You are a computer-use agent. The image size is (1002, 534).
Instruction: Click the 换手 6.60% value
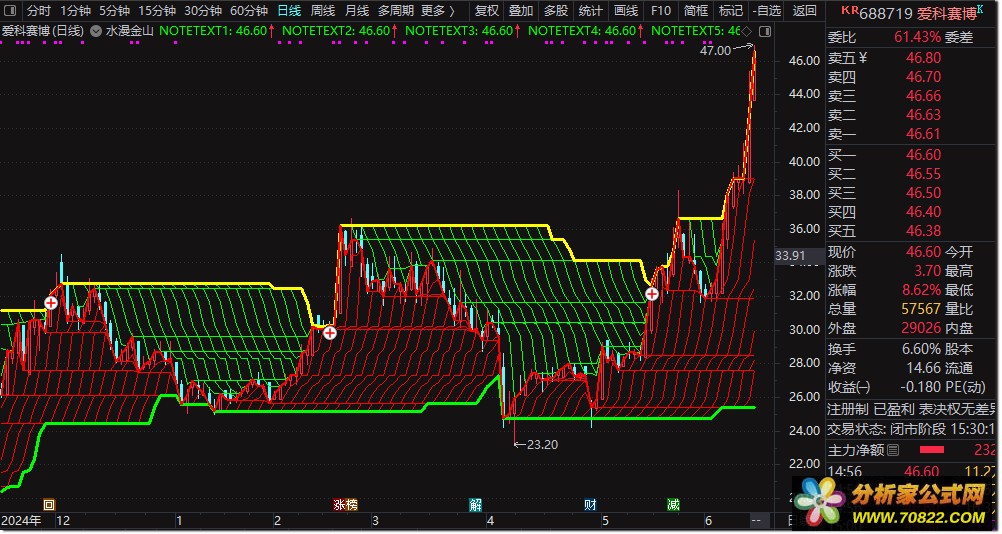[921, 349]
